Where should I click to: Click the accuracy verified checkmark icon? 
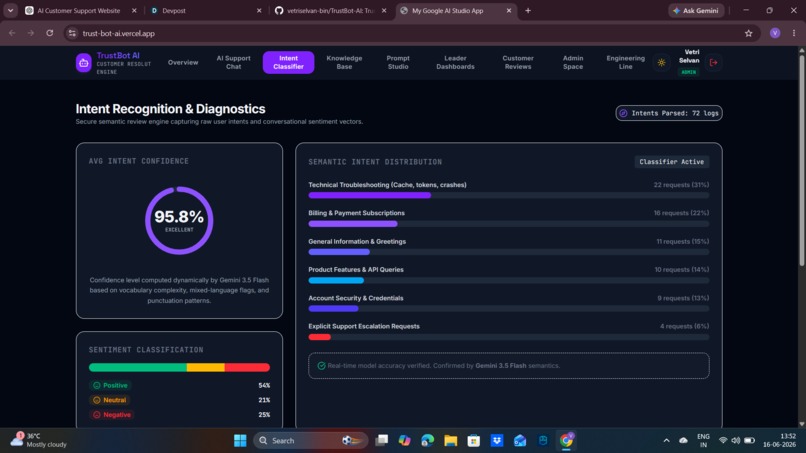pos(321,366)
